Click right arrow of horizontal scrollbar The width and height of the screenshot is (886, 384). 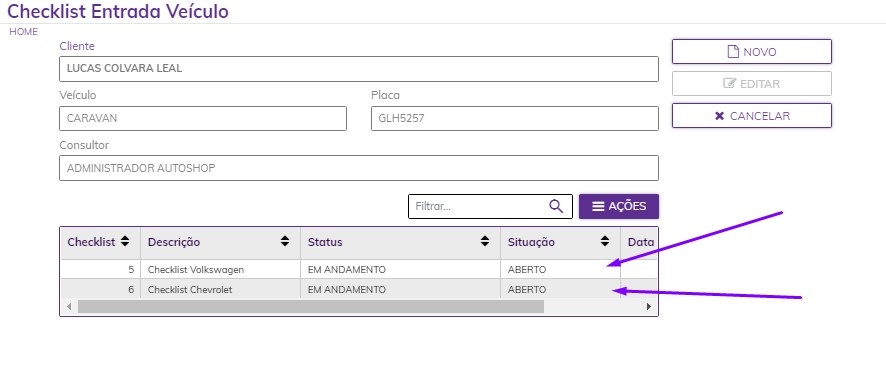(649, 307)
